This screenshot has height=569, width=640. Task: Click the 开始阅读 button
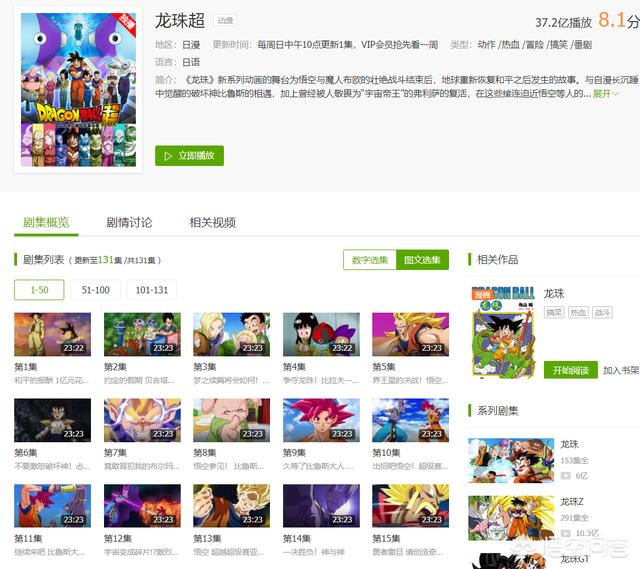(x=571, y=370)
